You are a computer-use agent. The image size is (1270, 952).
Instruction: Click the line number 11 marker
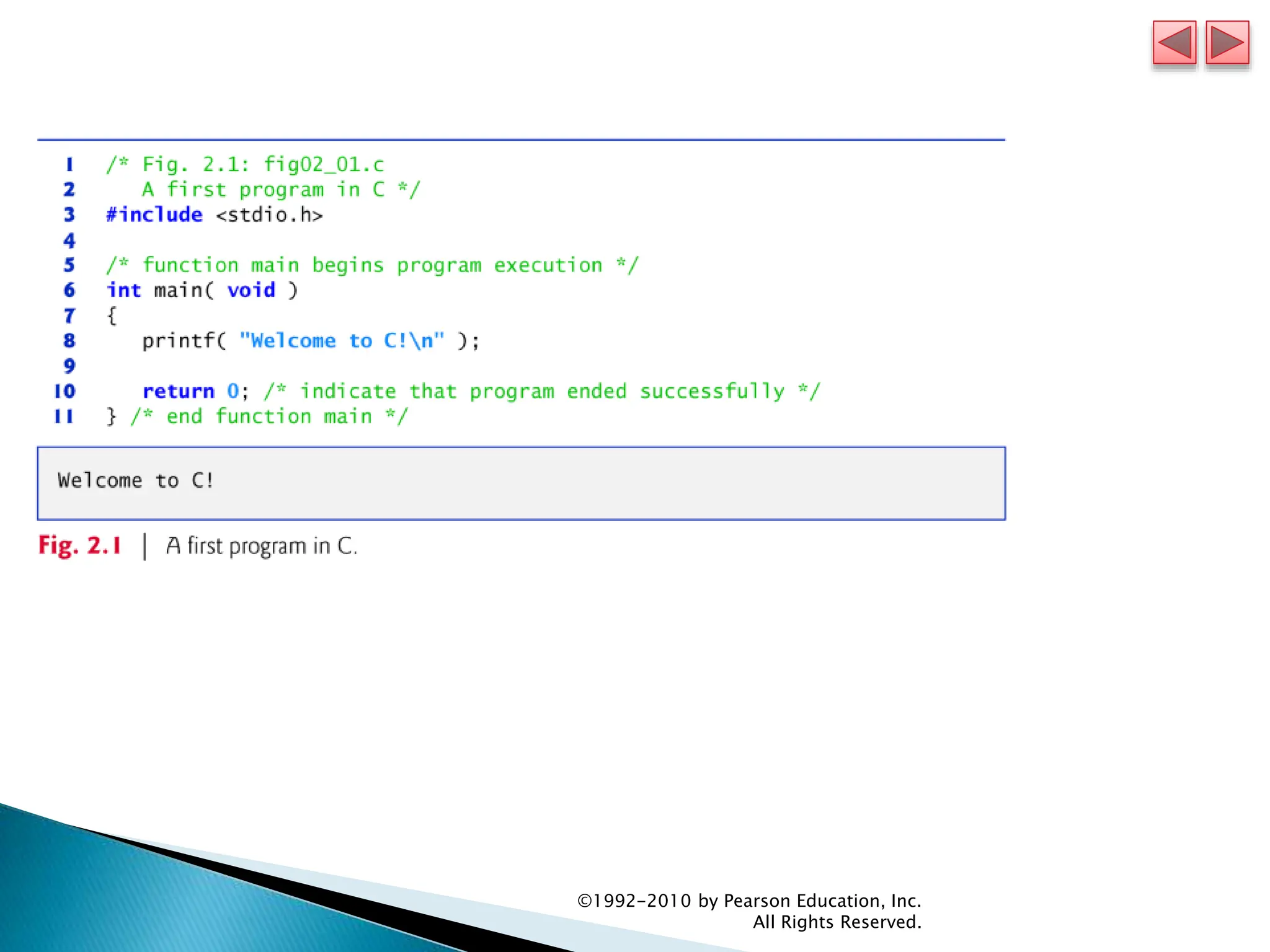[x=64, y=416]
